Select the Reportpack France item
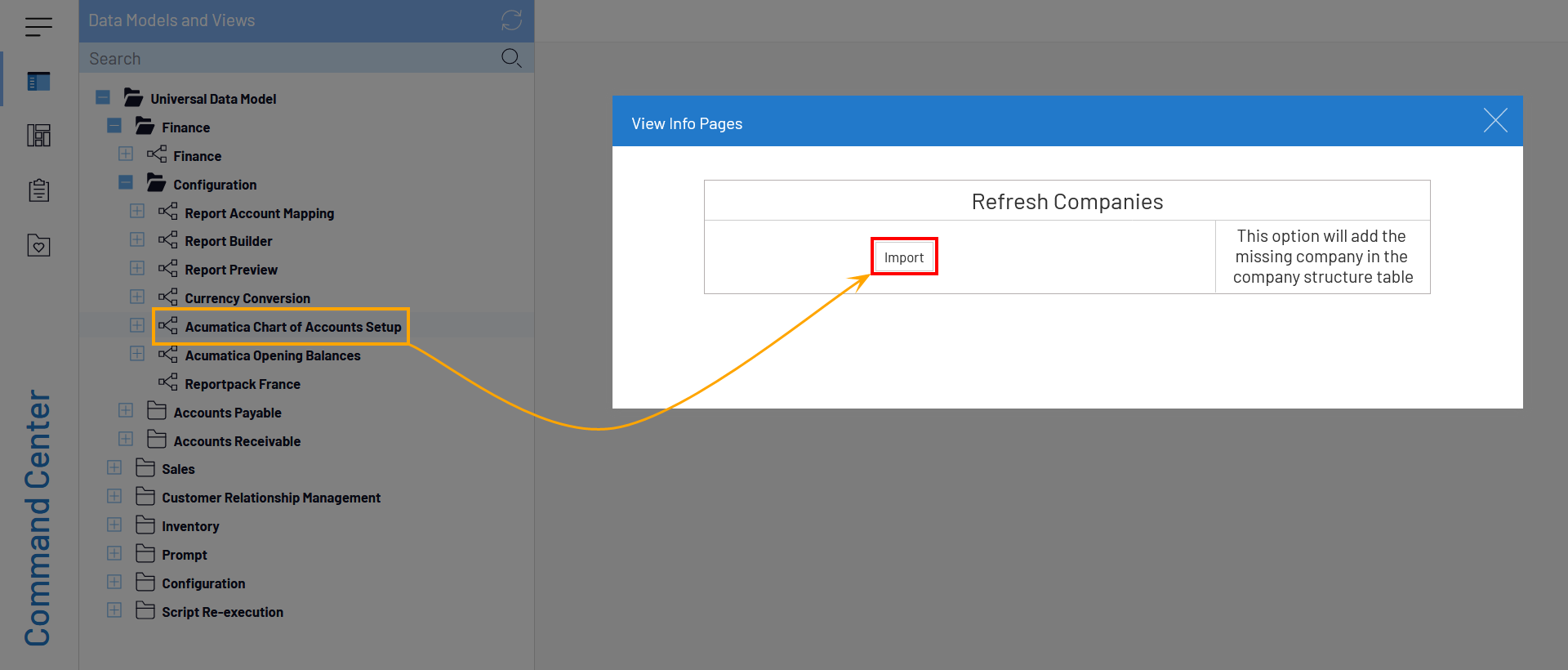The width and height of the screenshot is (1568, 670). [x=242, y=384]
